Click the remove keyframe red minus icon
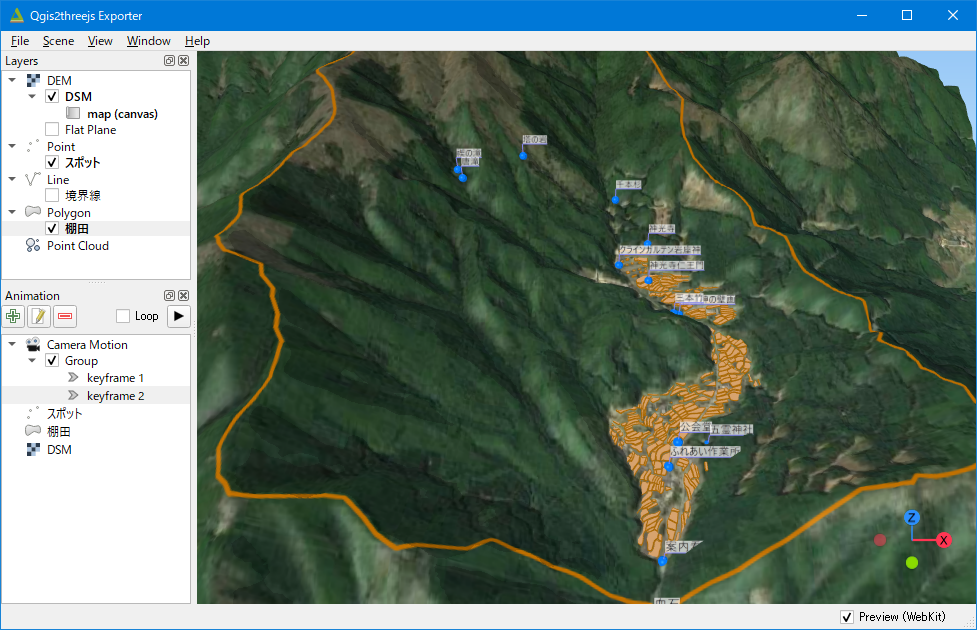Screen dimensions: 977x630 (65, 317)
